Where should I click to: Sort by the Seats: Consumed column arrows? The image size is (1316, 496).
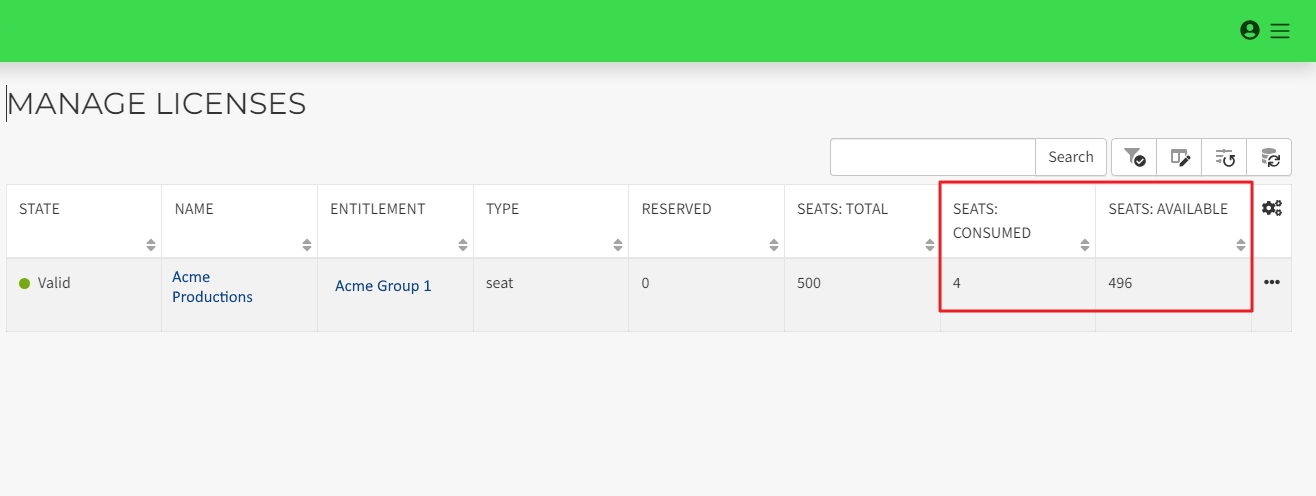coord(1085,245)
